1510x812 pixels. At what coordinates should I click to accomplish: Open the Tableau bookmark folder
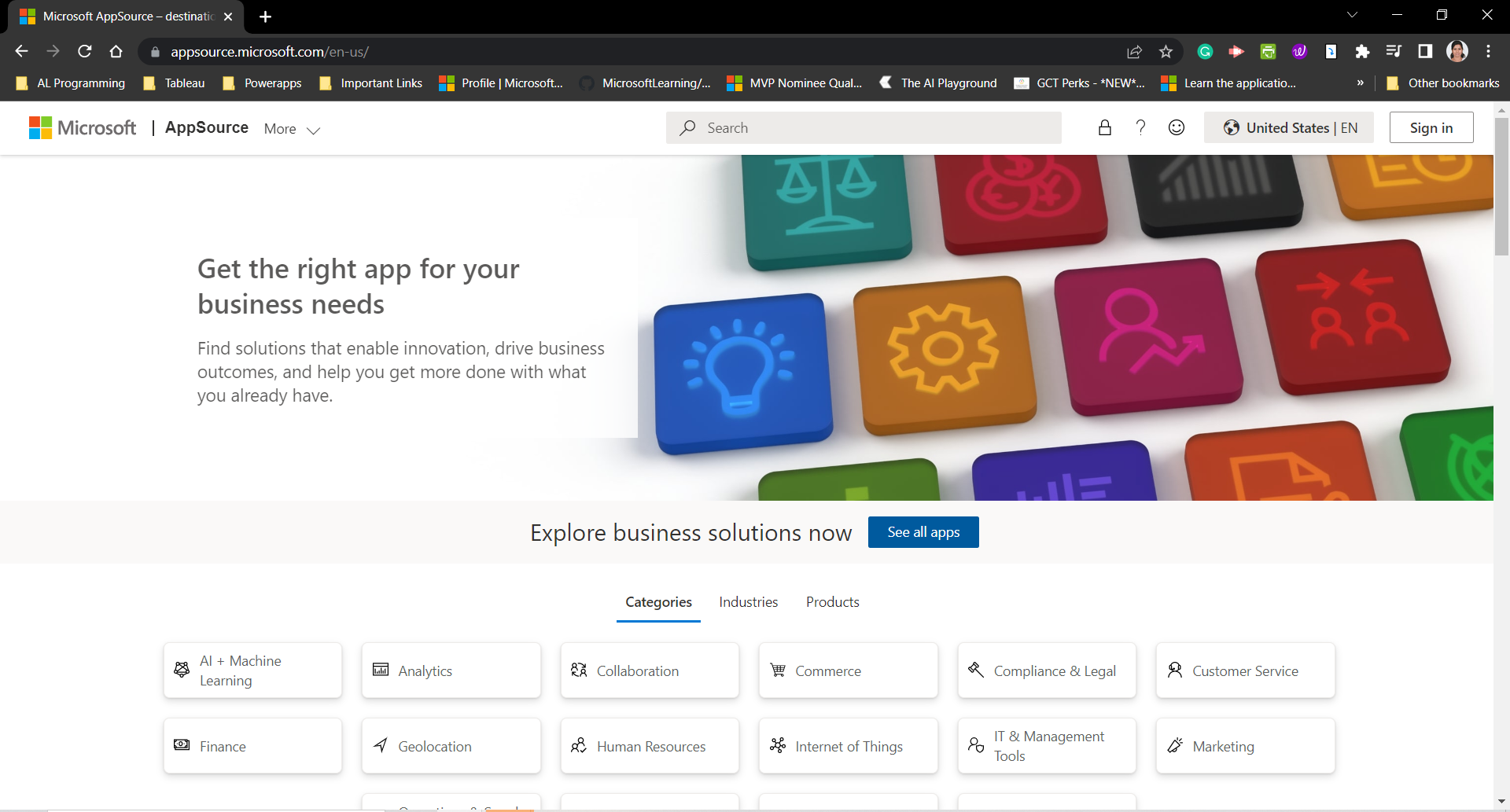click(x=175, y=83)
